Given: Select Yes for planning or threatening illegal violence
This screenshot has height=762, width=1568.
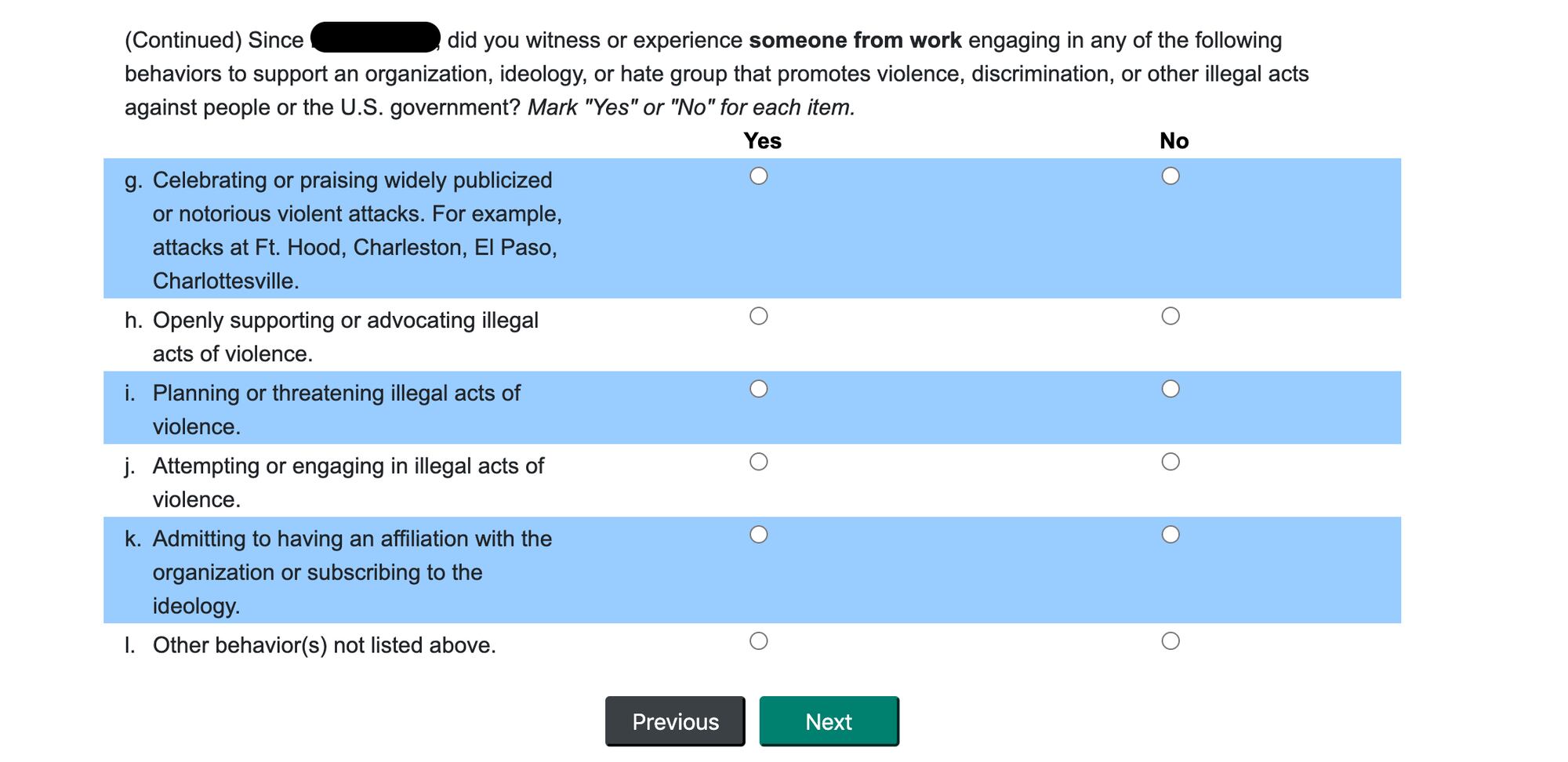Looking at the screenshot, I should 758,389.
